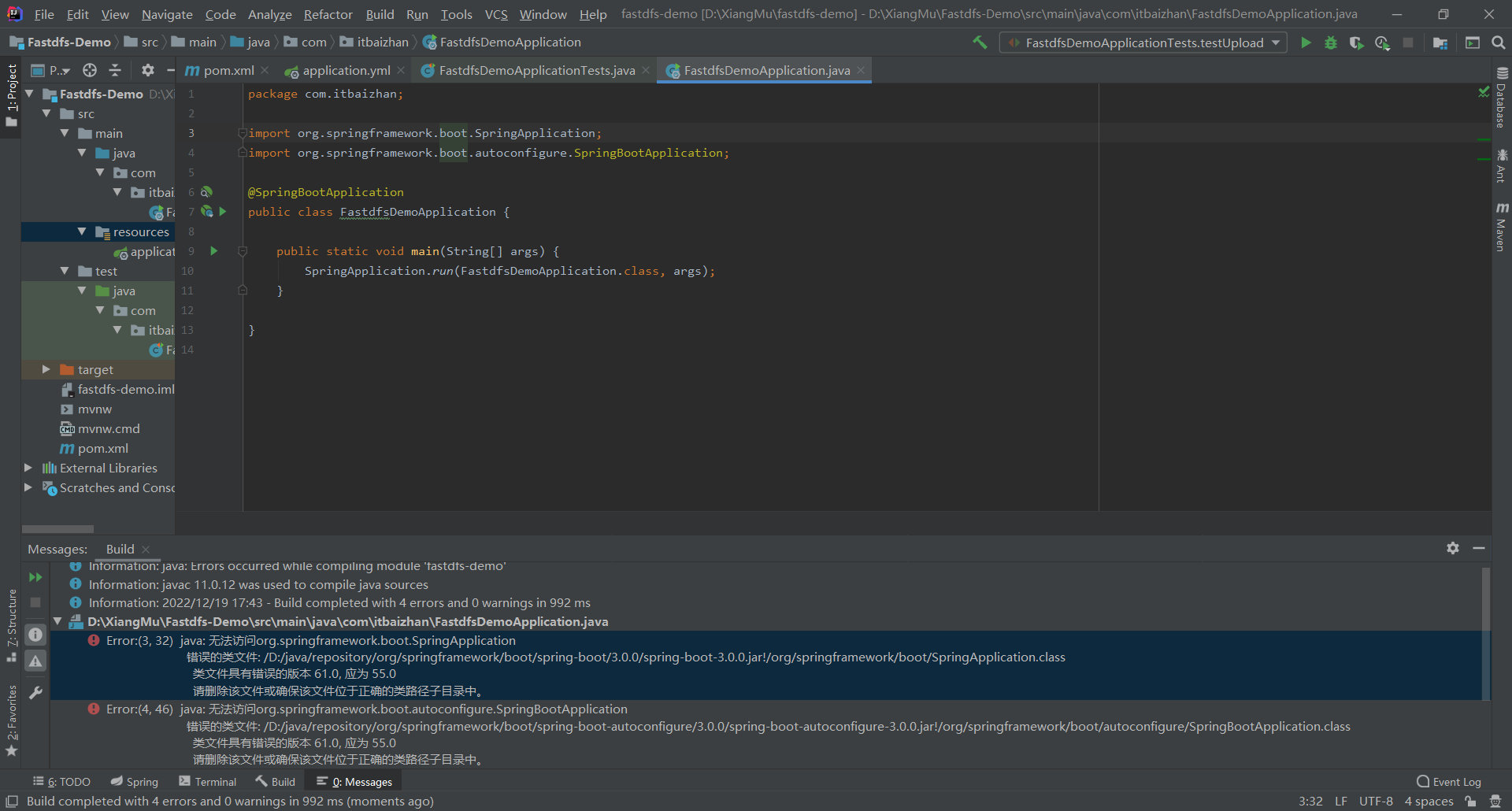Open the Event Log
1512x811 pixels.
pyautogui.click(x=1449, y=782)
